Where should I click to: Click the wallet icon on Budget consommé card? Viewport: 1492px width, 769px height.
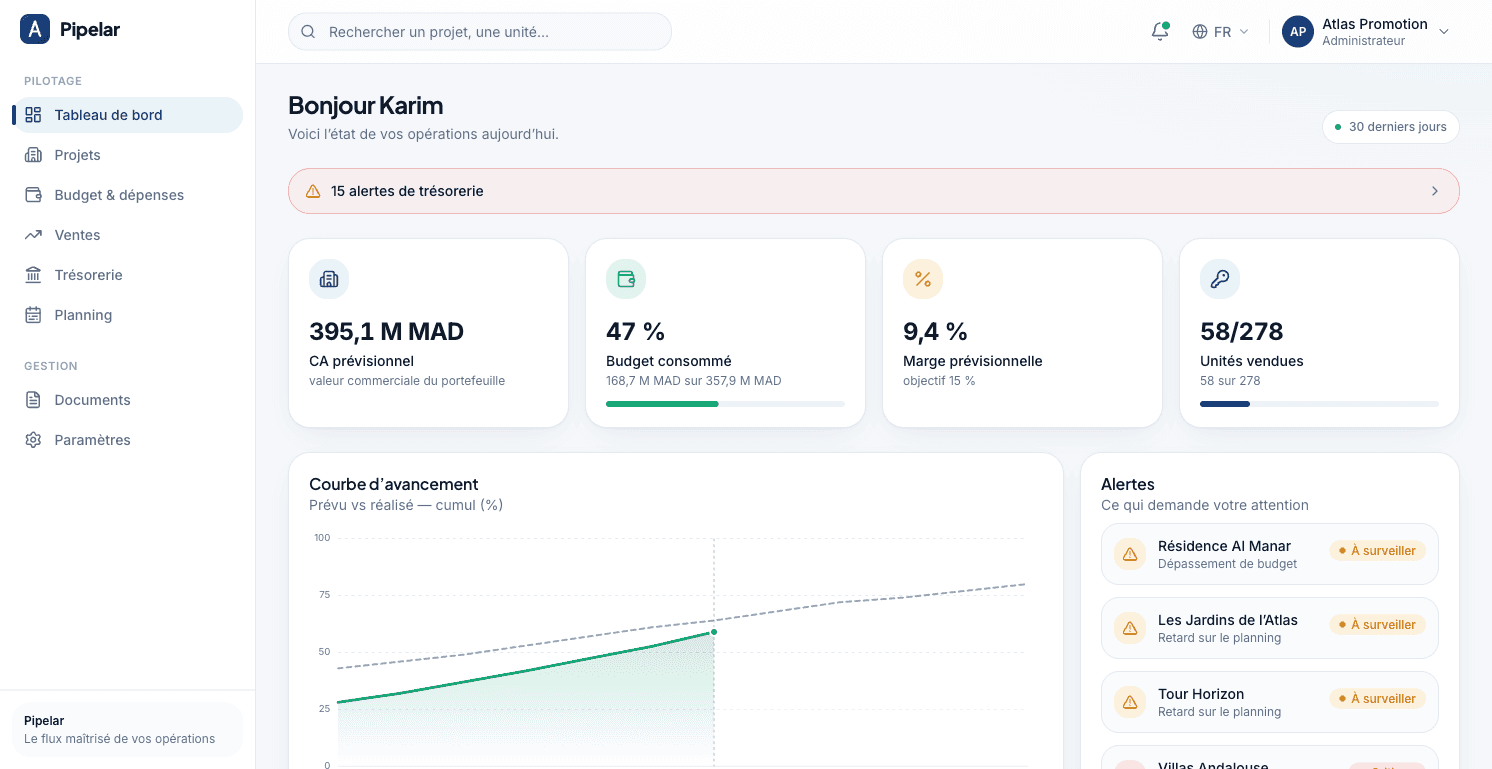(626, 280)
